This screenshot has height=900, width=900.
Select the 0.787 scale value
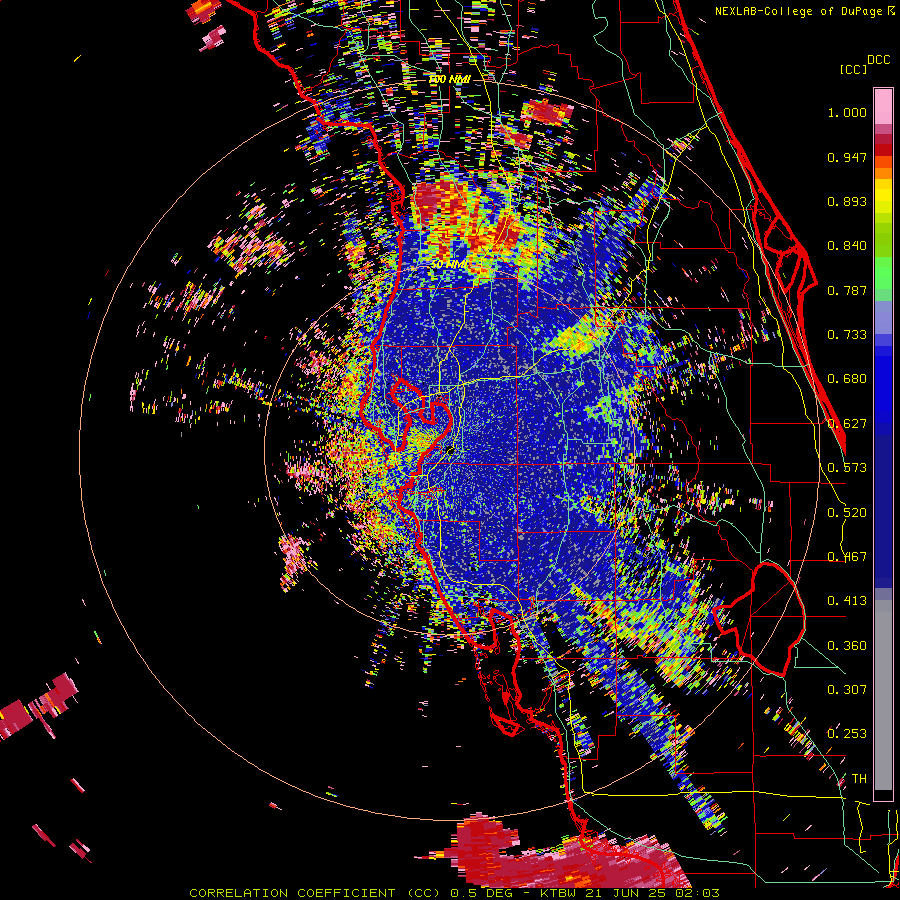click(x=847, y=290)
